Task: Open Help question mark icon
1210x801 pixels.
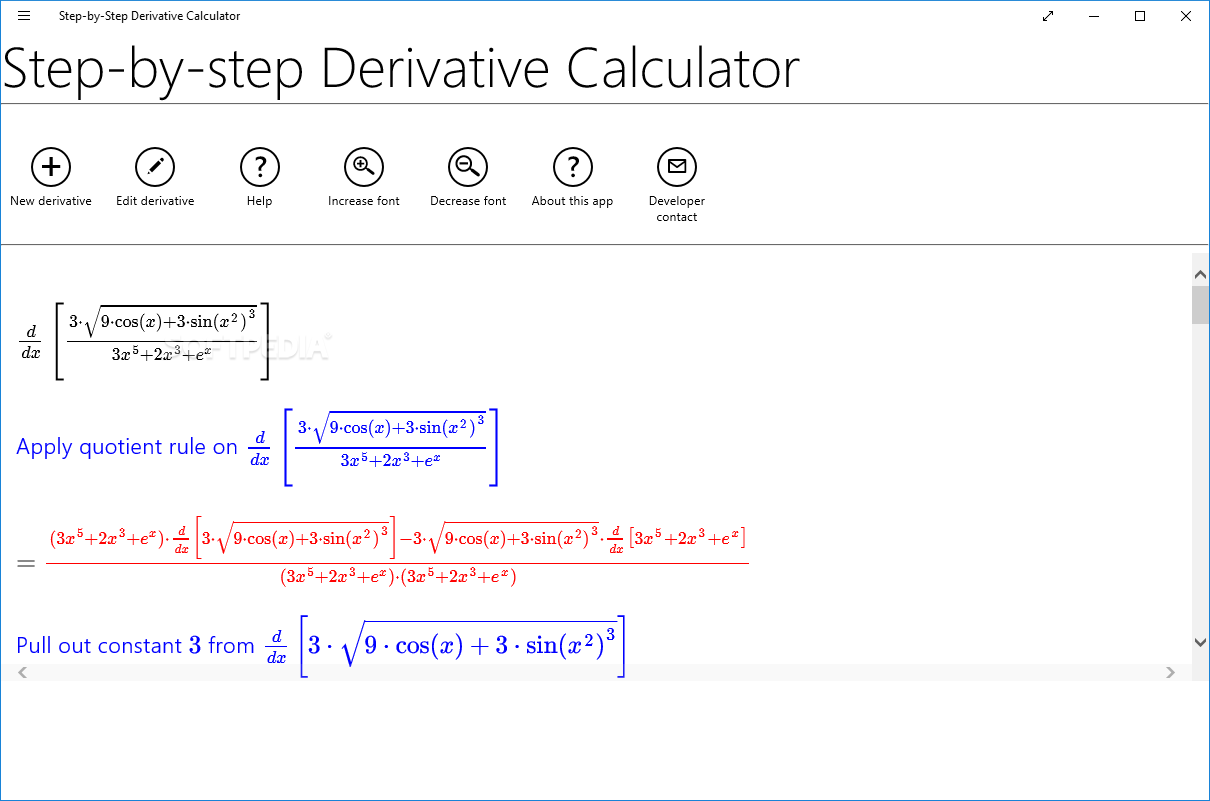Action: tap(260, 167)
